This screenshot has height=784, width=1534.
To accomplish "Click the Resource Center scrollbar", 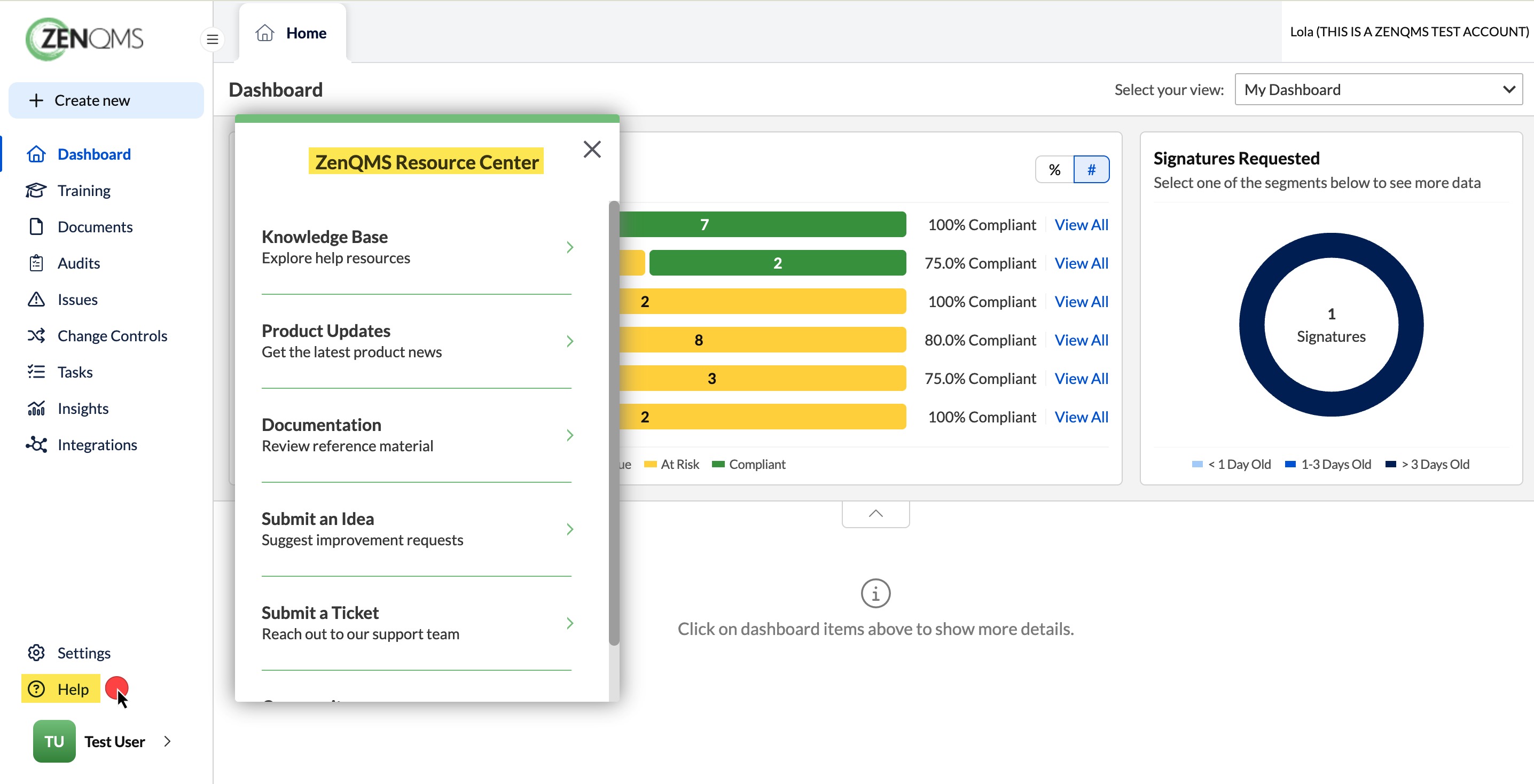I will [x=613, y=424].
